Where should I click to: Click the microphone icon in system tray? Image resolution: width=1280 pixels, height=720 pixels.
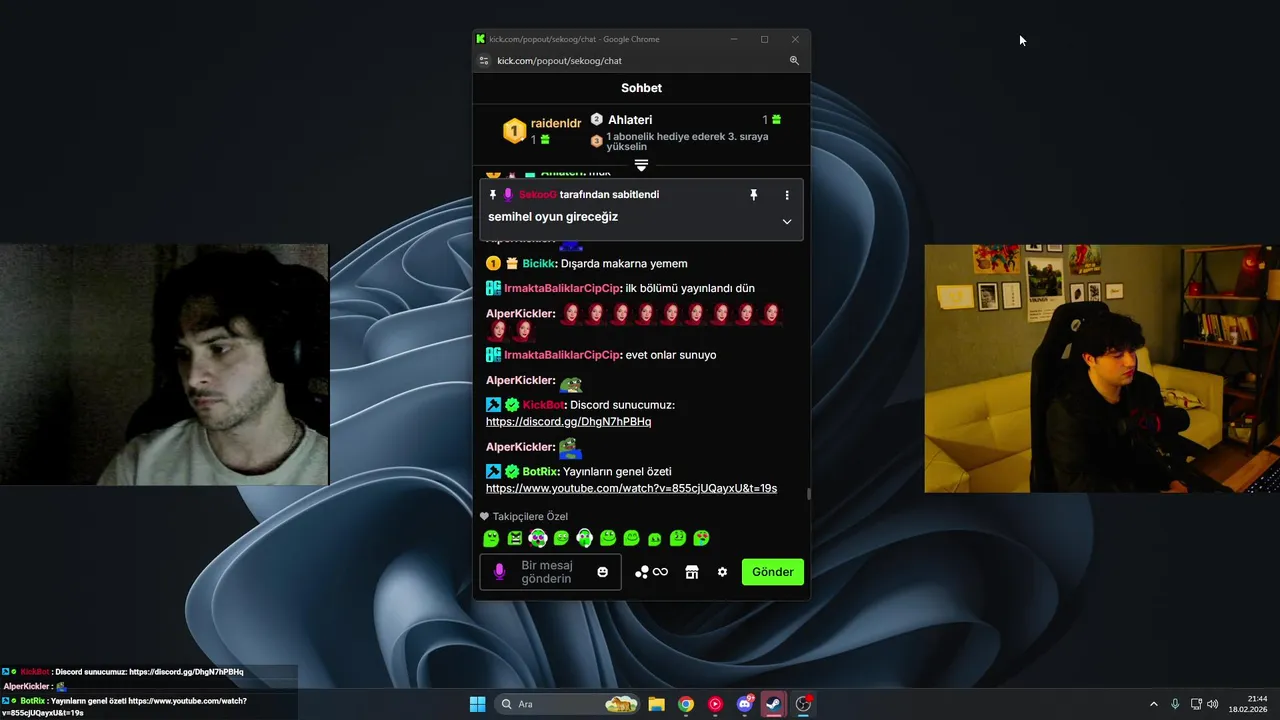click(1175, 704)
